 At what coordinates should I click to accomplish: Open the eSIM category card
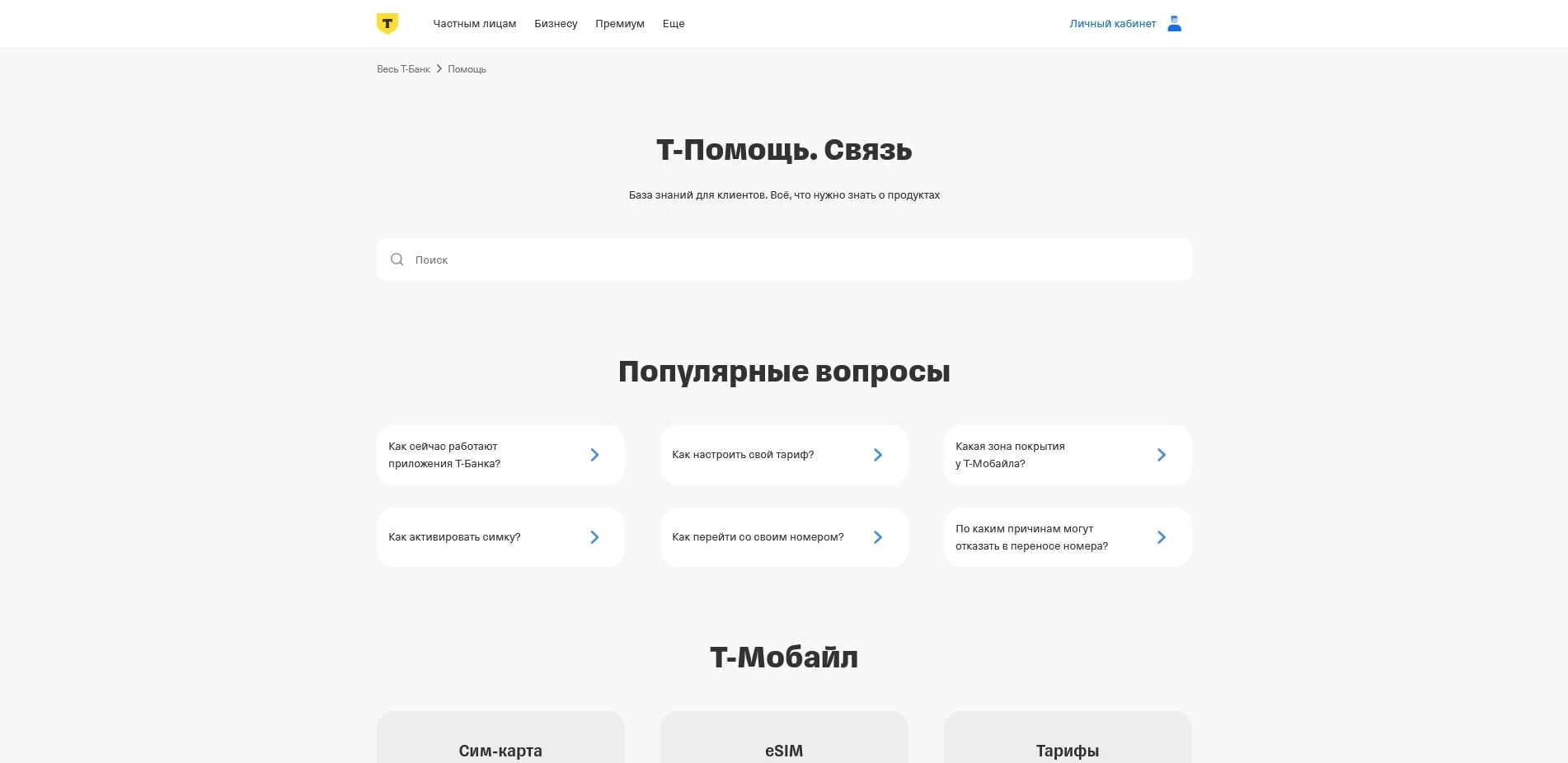coord(783,742)
